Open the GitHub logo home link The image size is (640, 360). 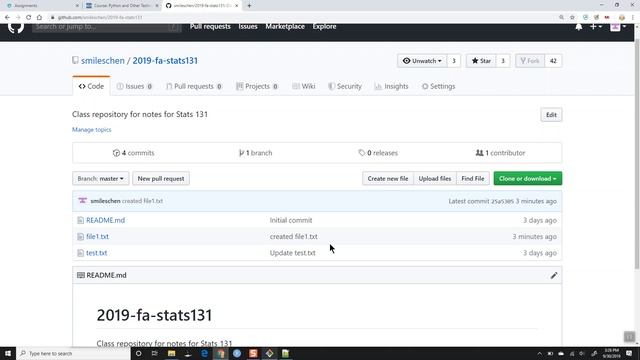tap(16, 27)
